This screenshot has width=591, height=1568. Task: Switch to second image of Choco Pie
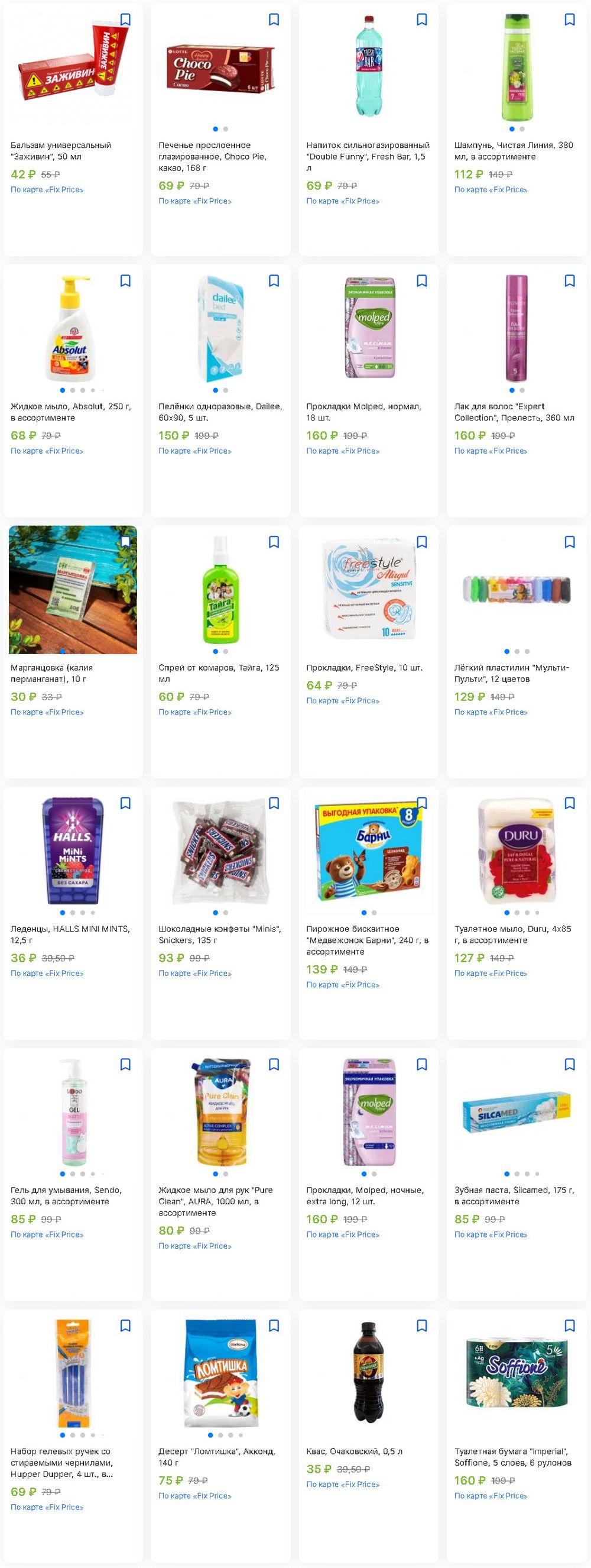(226, 129)
